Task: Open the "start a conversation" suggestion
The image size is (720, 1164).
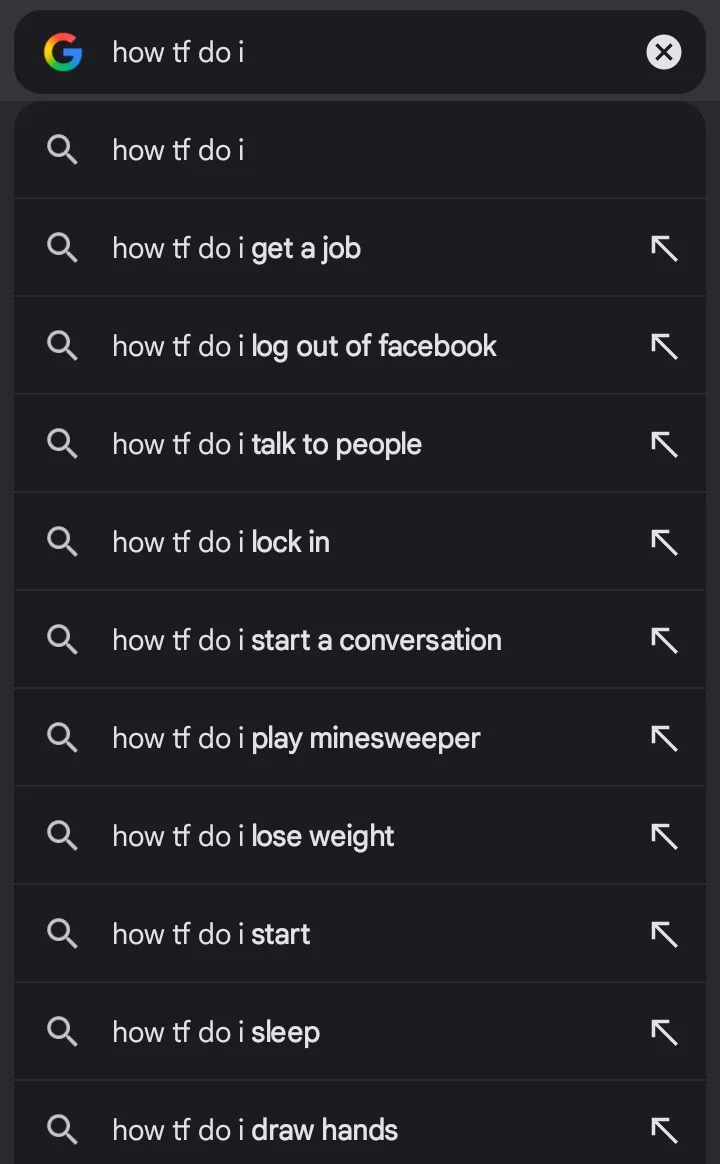Action: [x=307, y=640]
